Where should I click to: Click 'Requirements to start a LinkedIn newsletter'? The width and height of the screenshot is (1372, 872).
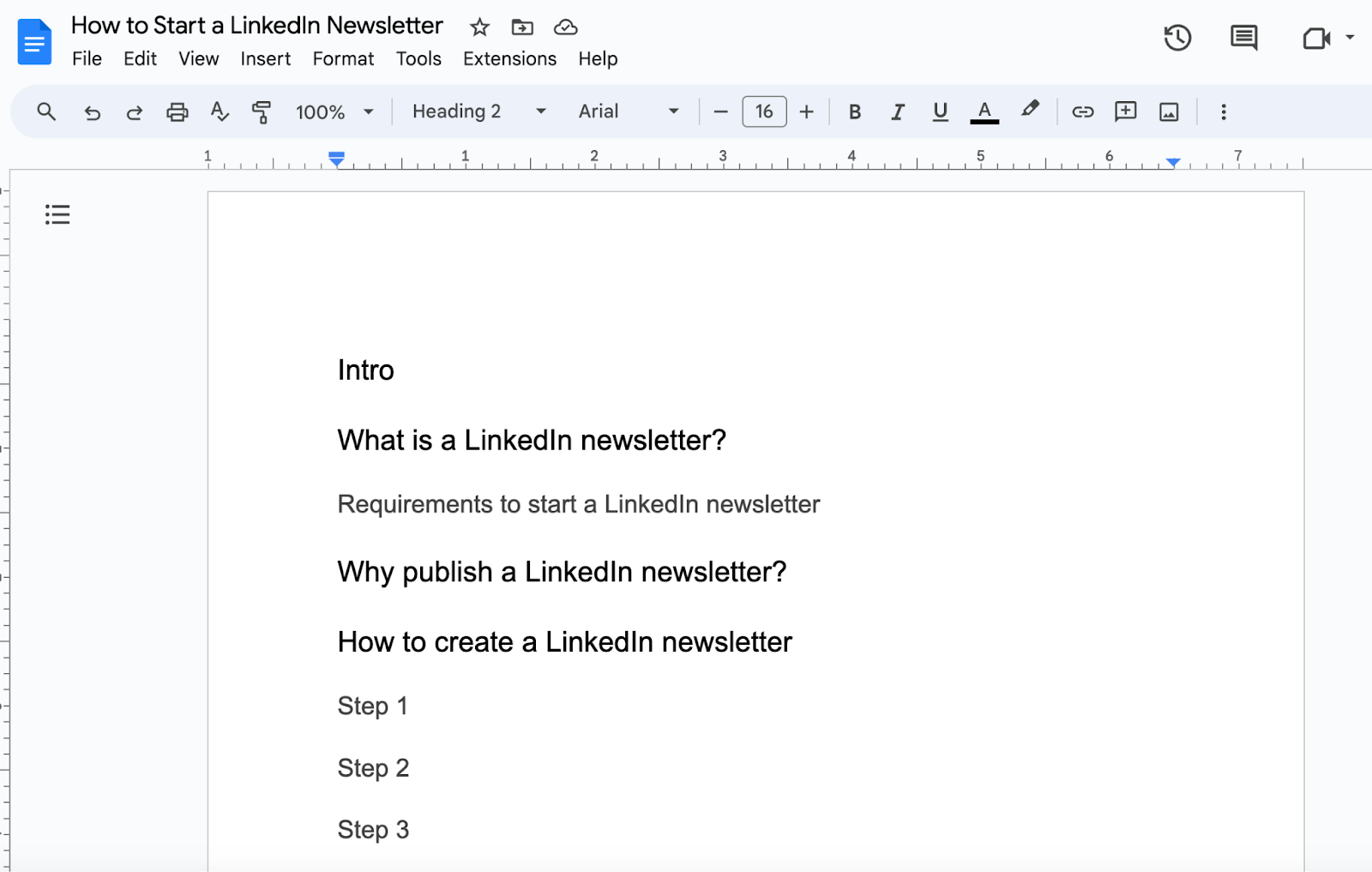[x=579, y=504]
